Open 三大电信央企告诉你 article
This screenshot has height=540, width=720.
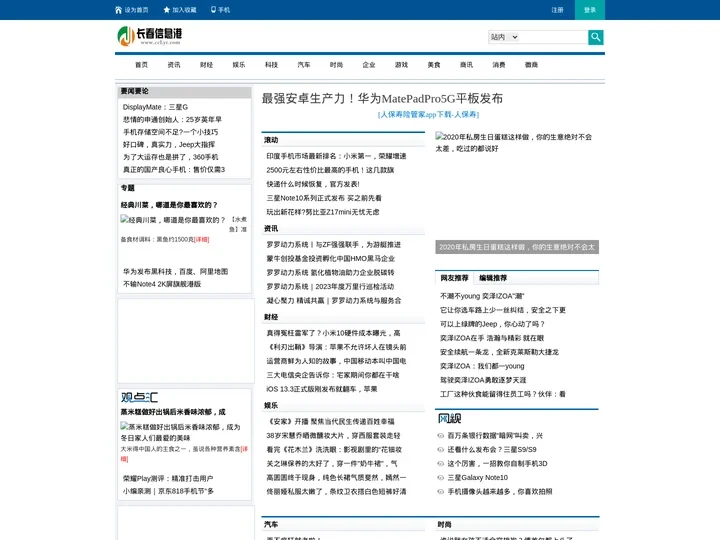[x=332, y=375]
